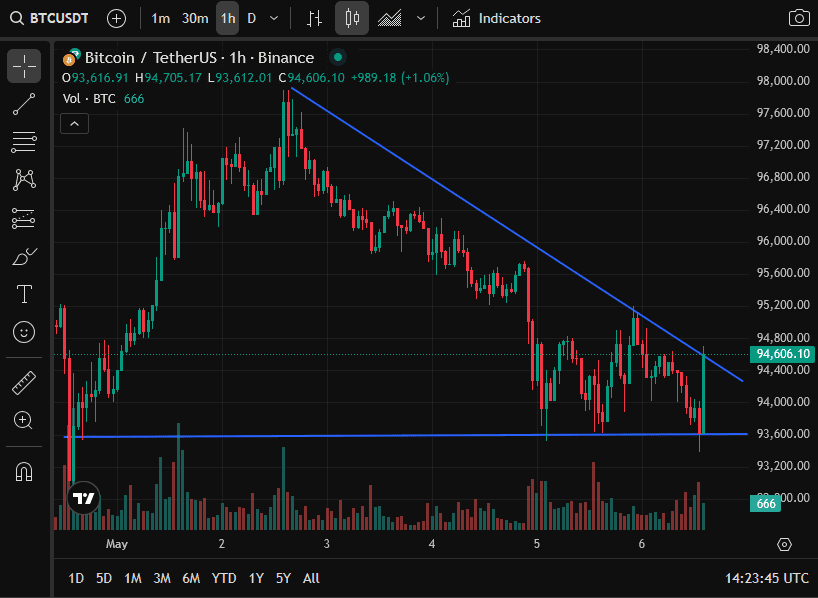Click the May date axis label

coord(116,544)
